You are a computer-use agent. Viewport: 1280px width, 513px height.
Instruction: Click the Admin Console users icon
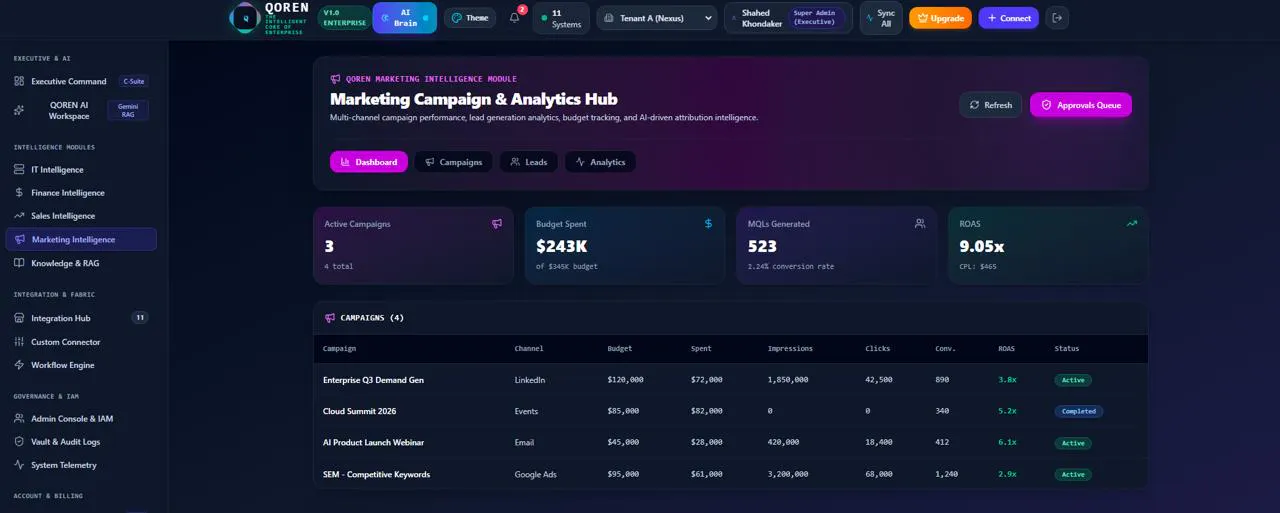click(x=19, y=419)
